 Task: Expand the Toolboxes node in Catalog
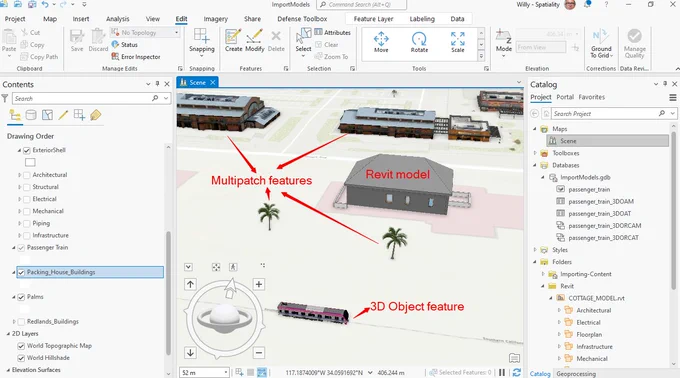(x=535, y=153)
